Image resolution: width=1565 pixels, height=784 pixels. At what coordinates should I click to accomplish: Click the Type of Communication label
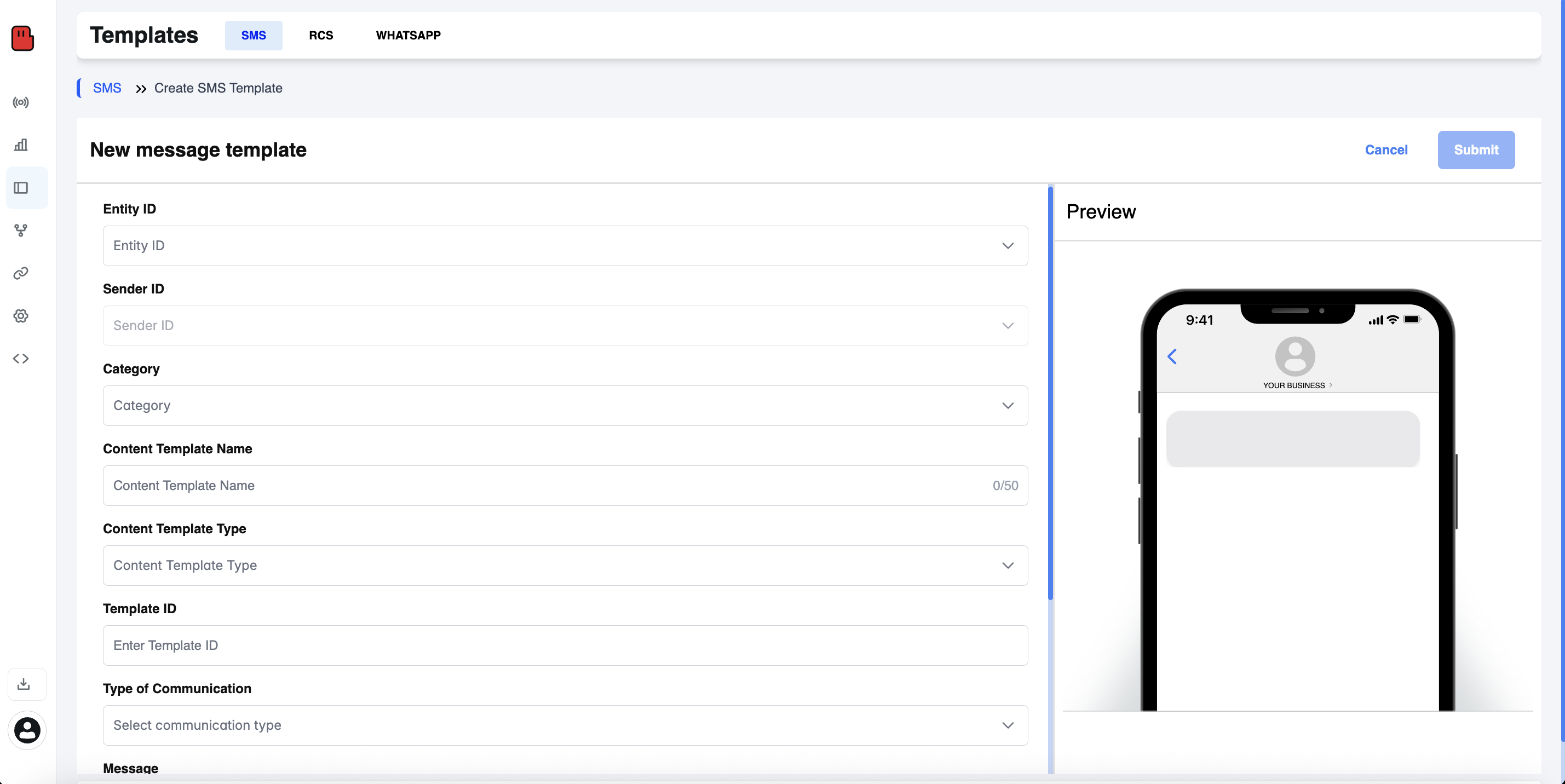click(177, 689)
